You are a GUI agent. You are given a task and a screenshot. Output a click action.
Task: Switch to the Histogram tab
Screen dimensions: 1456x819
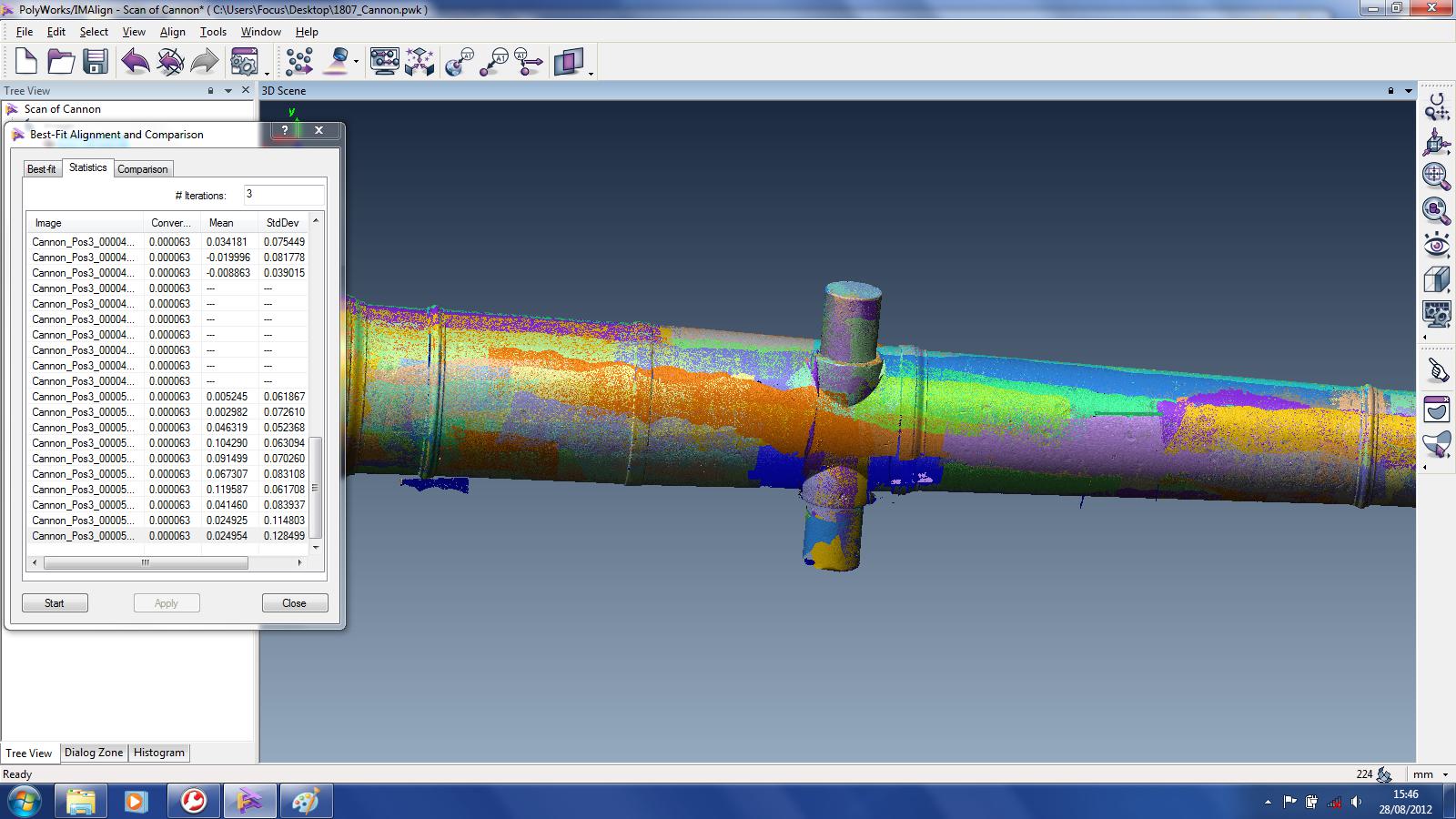(159, 753)
